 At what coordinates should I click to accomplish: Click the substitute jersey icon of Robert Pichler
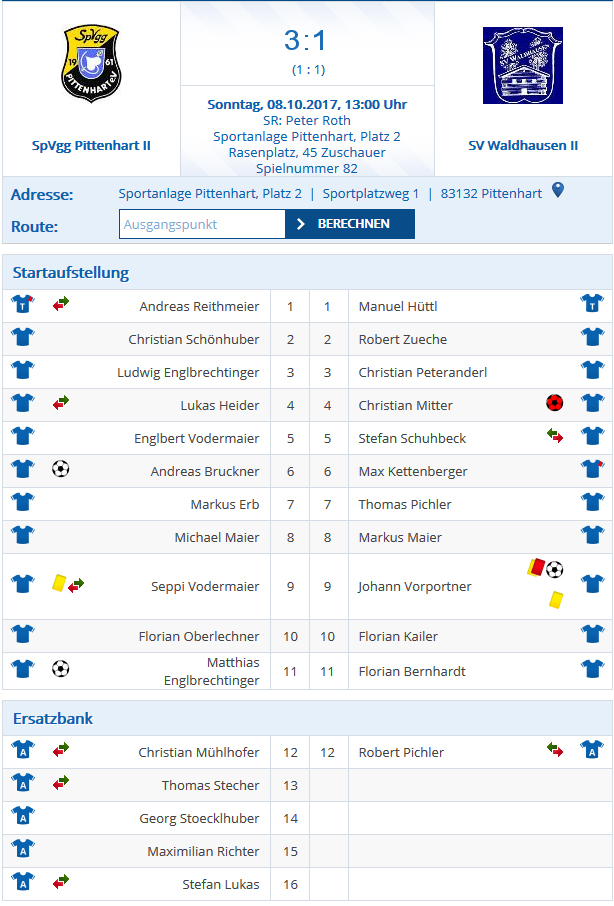click(x=592, y=749)
